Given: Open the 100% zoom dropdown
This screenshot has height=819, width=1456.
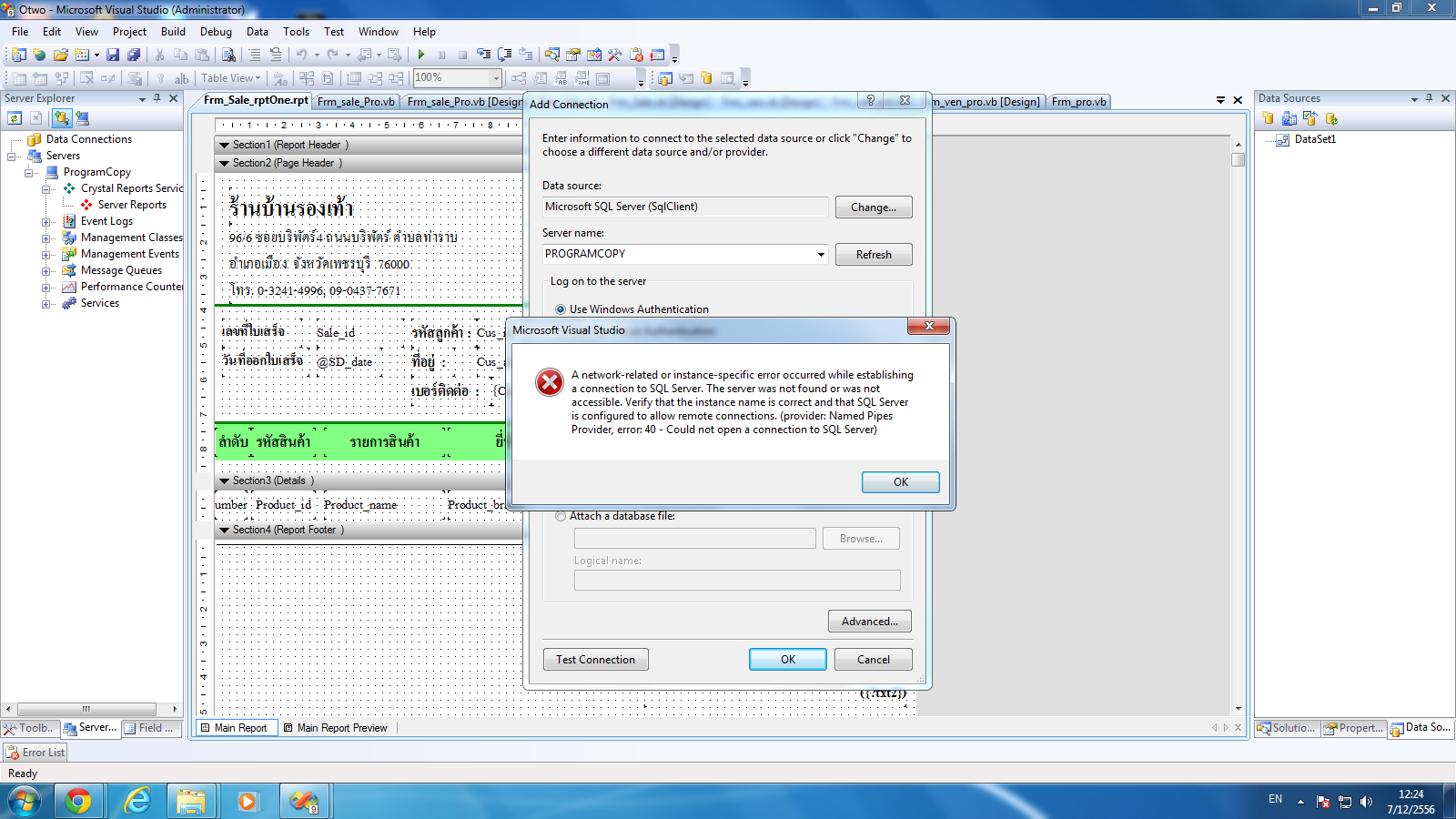Looking at the screenshot, I should point(496,78).
